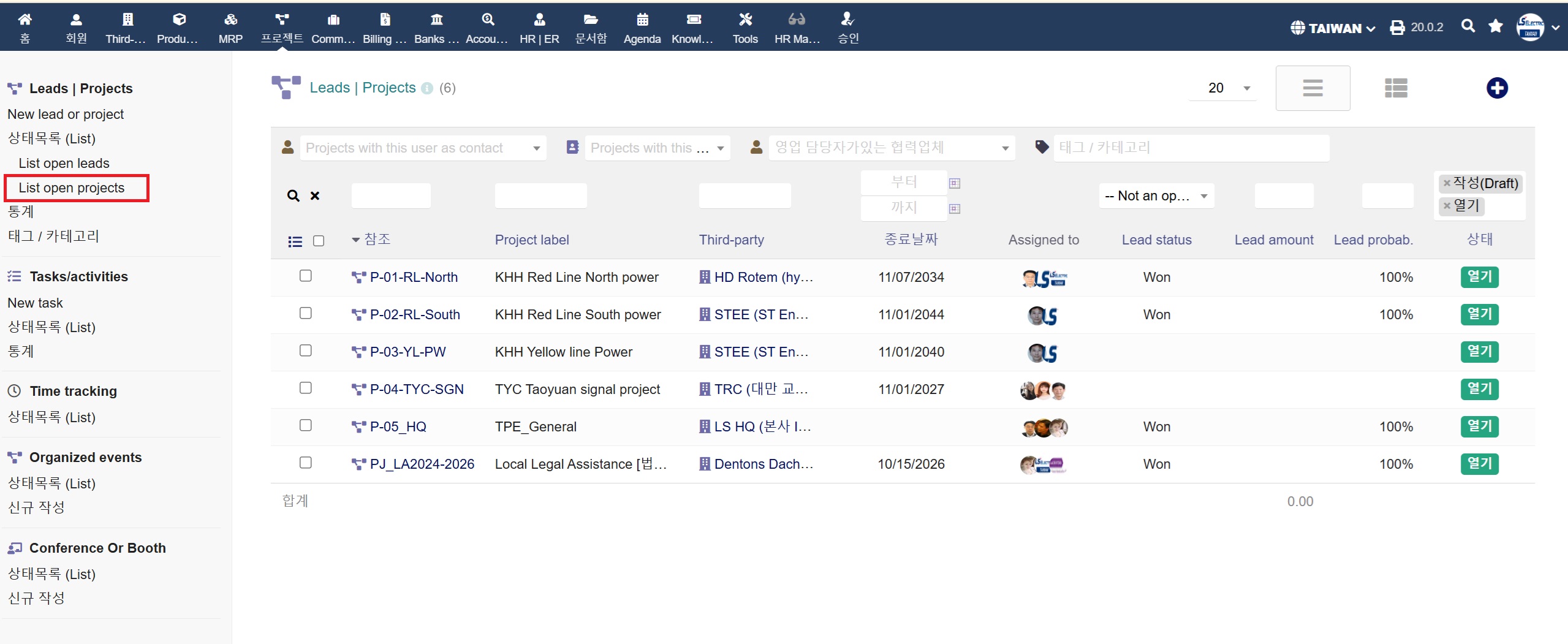Click List open leads in sidebar
The height and width of the screenshot is (644, 1568).
[x=64, y=164]
